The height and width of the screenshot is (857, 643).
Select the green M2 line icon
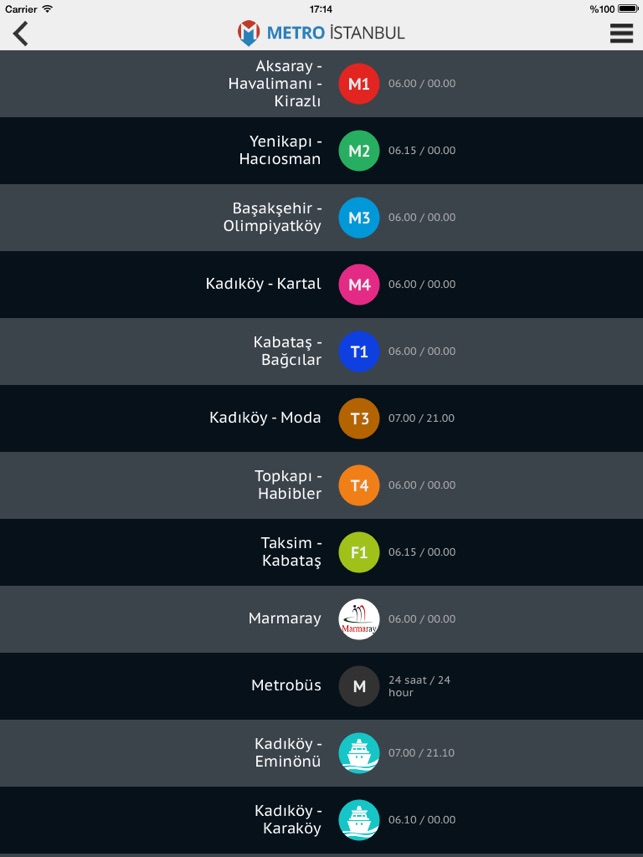click(x=359, y=150)
